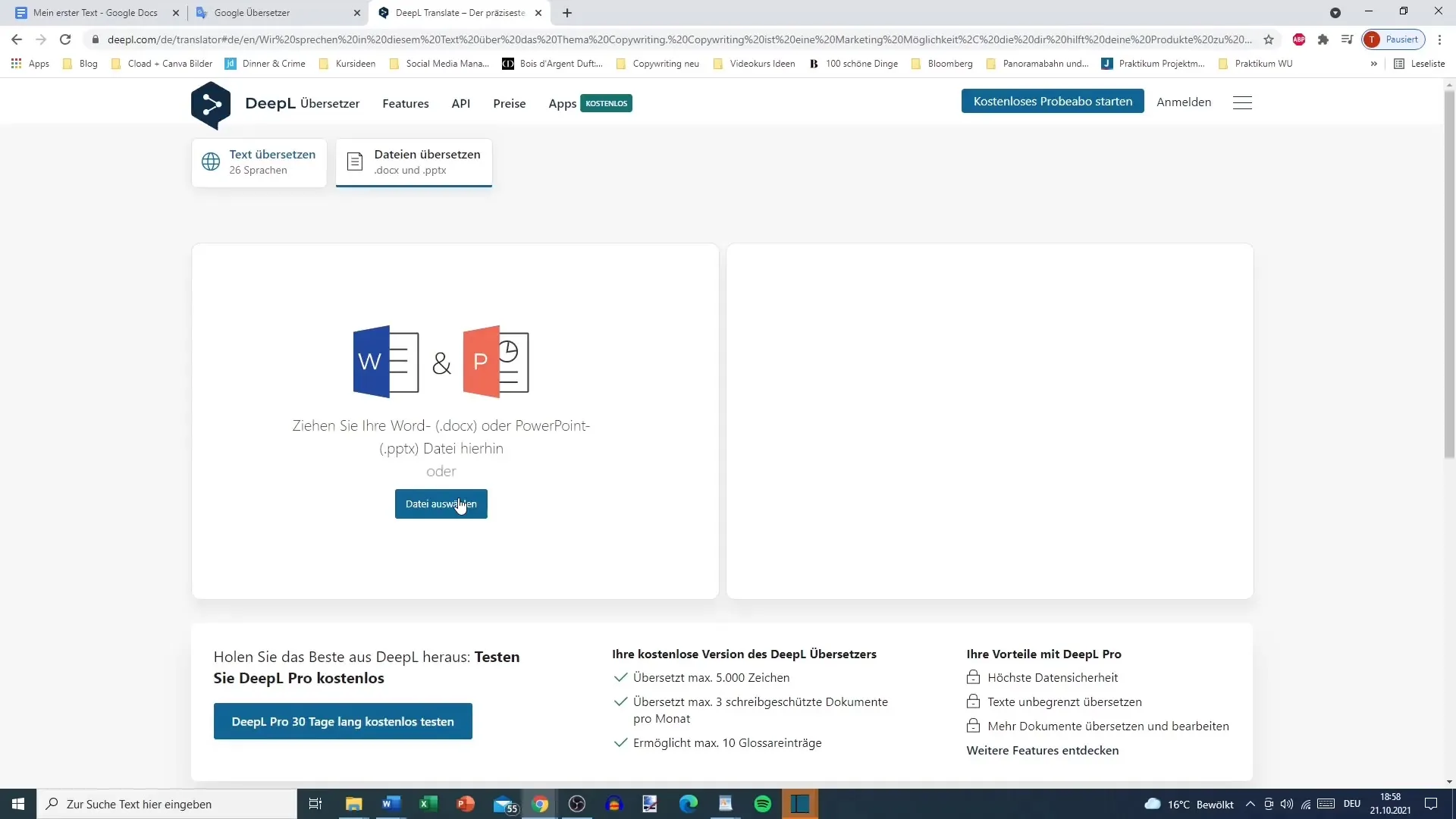Bookmark this page with the star icon

(1269, 39)
